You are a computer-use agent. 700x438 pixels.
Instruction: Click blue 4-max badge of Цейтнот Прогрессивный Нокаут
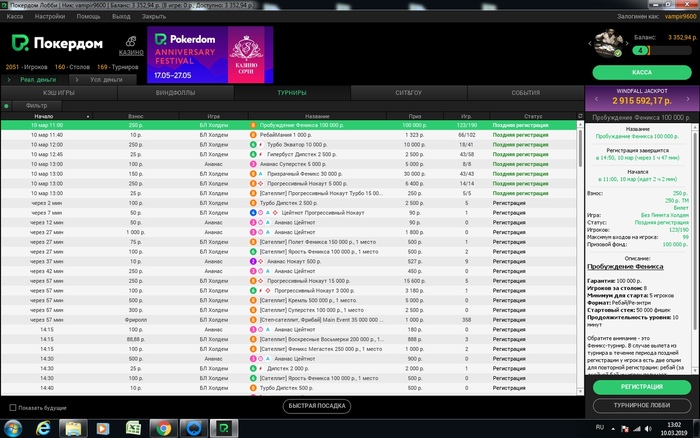click(253, 213)
